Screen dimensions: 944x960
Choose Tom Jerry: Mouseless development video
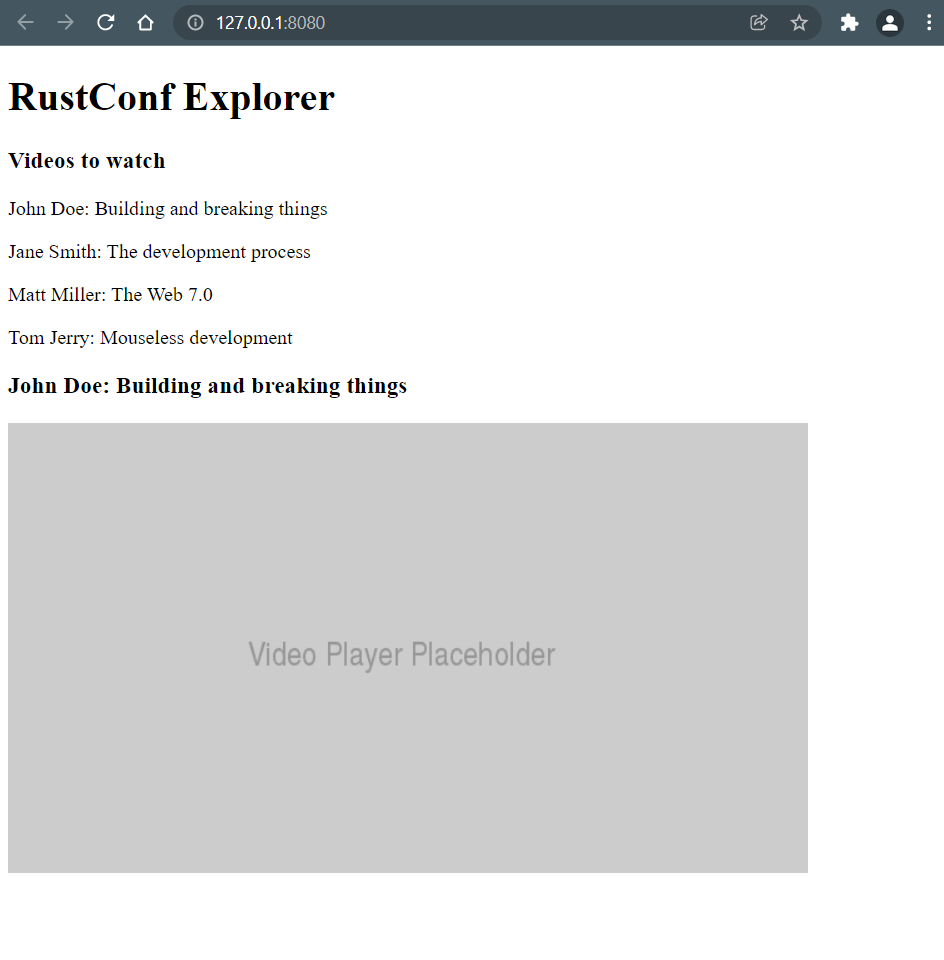149,338
